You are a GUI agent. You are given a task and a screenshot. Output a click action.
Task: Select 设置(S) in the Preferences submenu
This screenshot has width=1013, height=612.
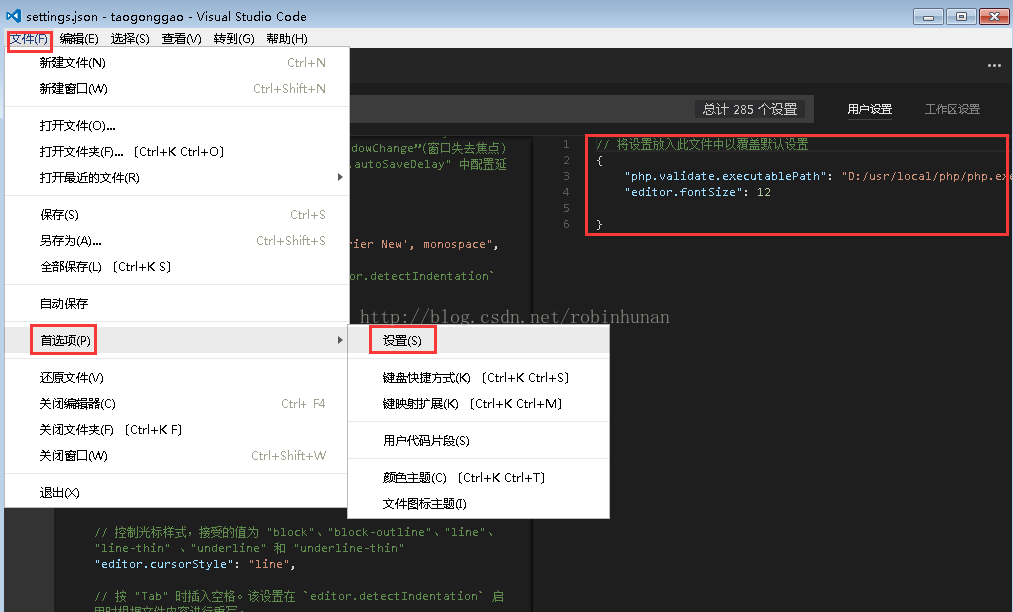[x=402, y=341]
